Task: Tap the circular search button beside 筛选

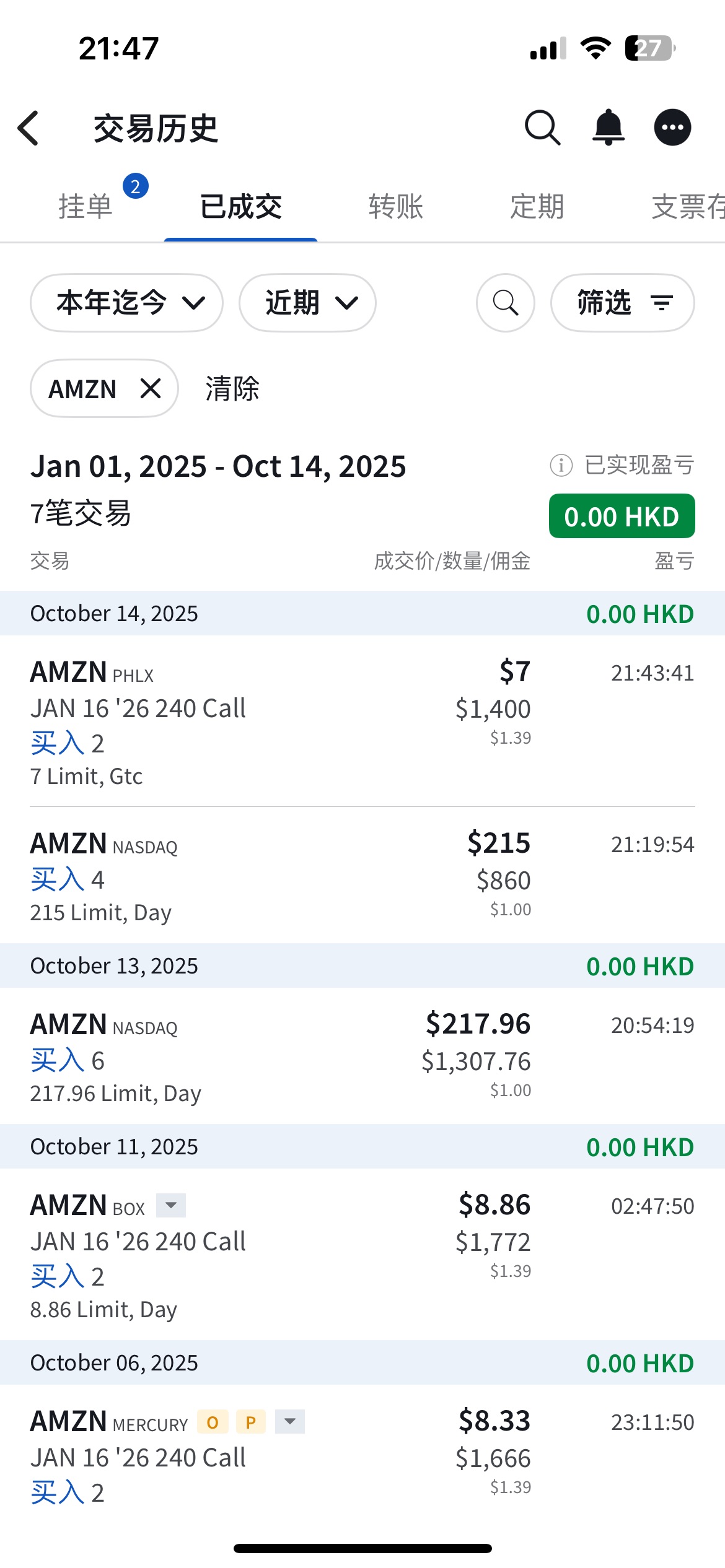Action: point(505,303)
